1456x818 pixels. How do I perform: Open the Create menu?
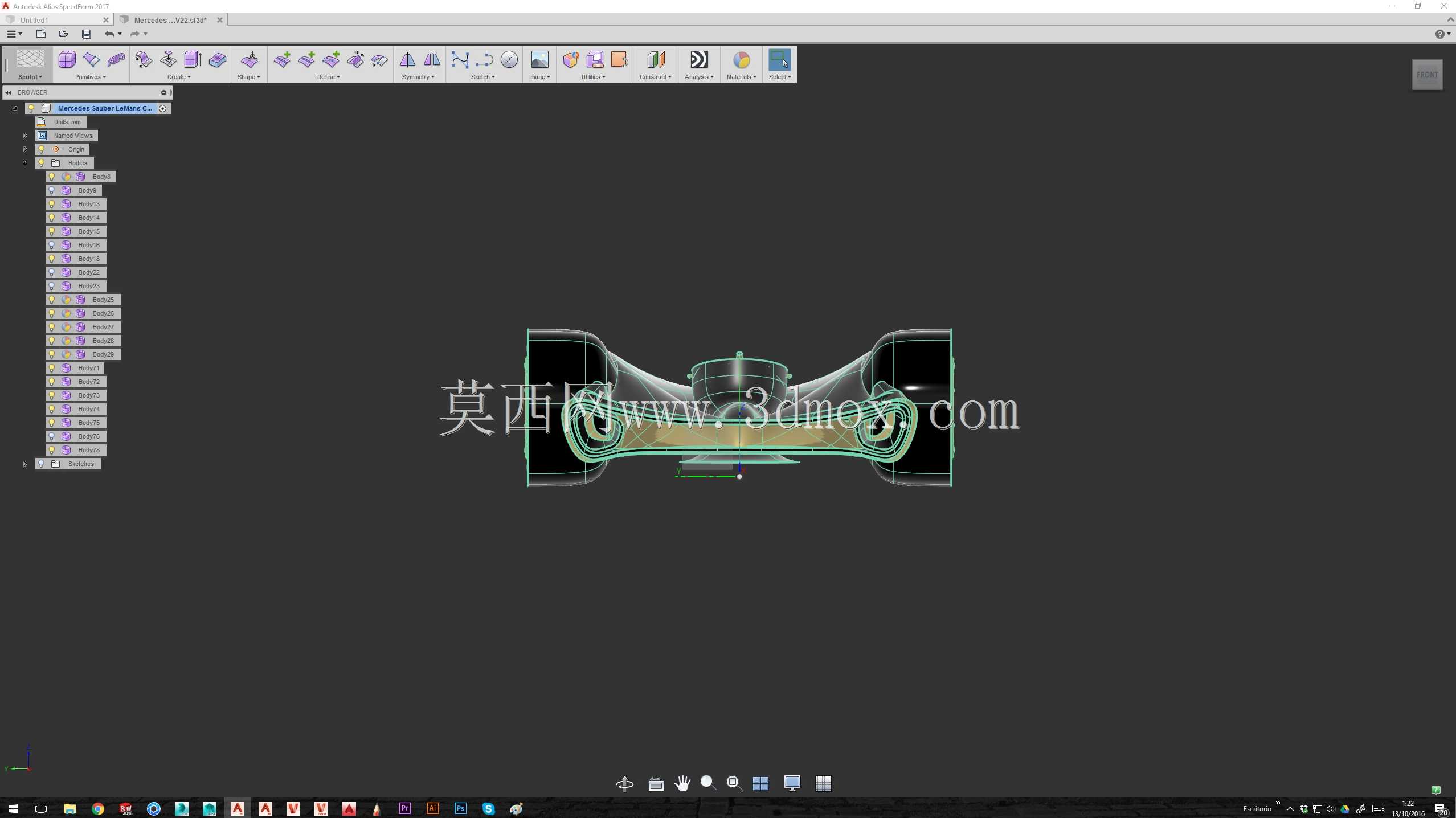click(179, 77)
